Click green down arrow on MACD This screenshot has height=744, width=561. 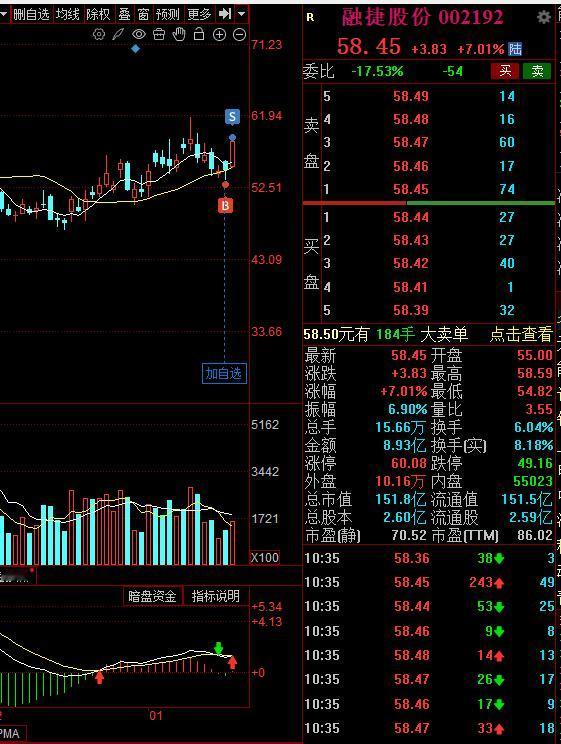click(x=218, y=648)
